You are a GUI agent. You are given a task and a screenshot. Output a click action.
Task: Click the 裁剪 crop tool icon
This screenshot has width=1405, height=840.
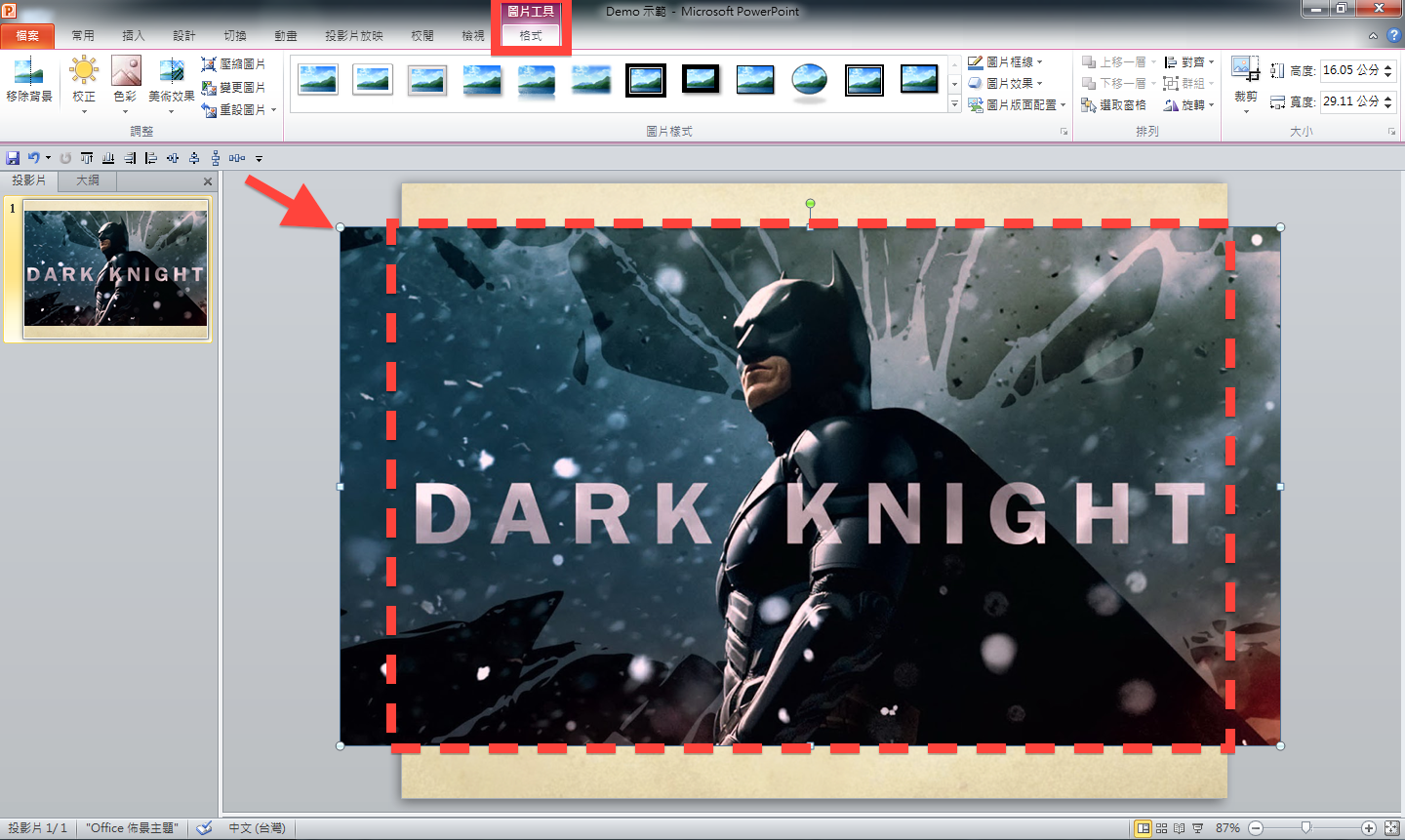[1245, 70]
